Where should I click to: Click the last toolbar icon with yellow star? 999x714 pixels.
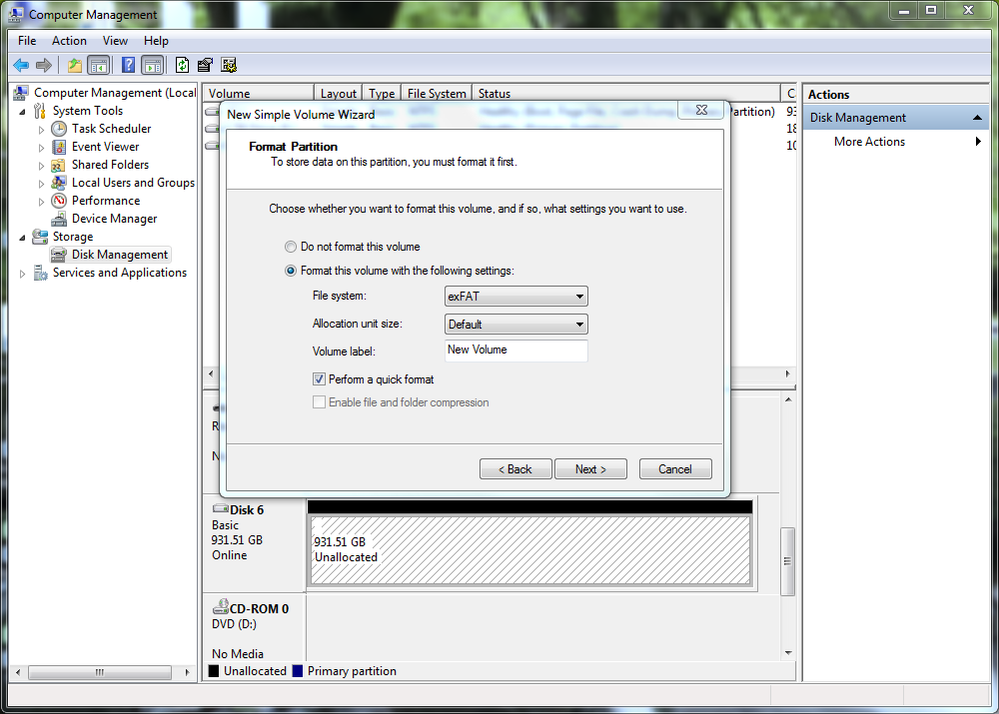click(229, 65)
